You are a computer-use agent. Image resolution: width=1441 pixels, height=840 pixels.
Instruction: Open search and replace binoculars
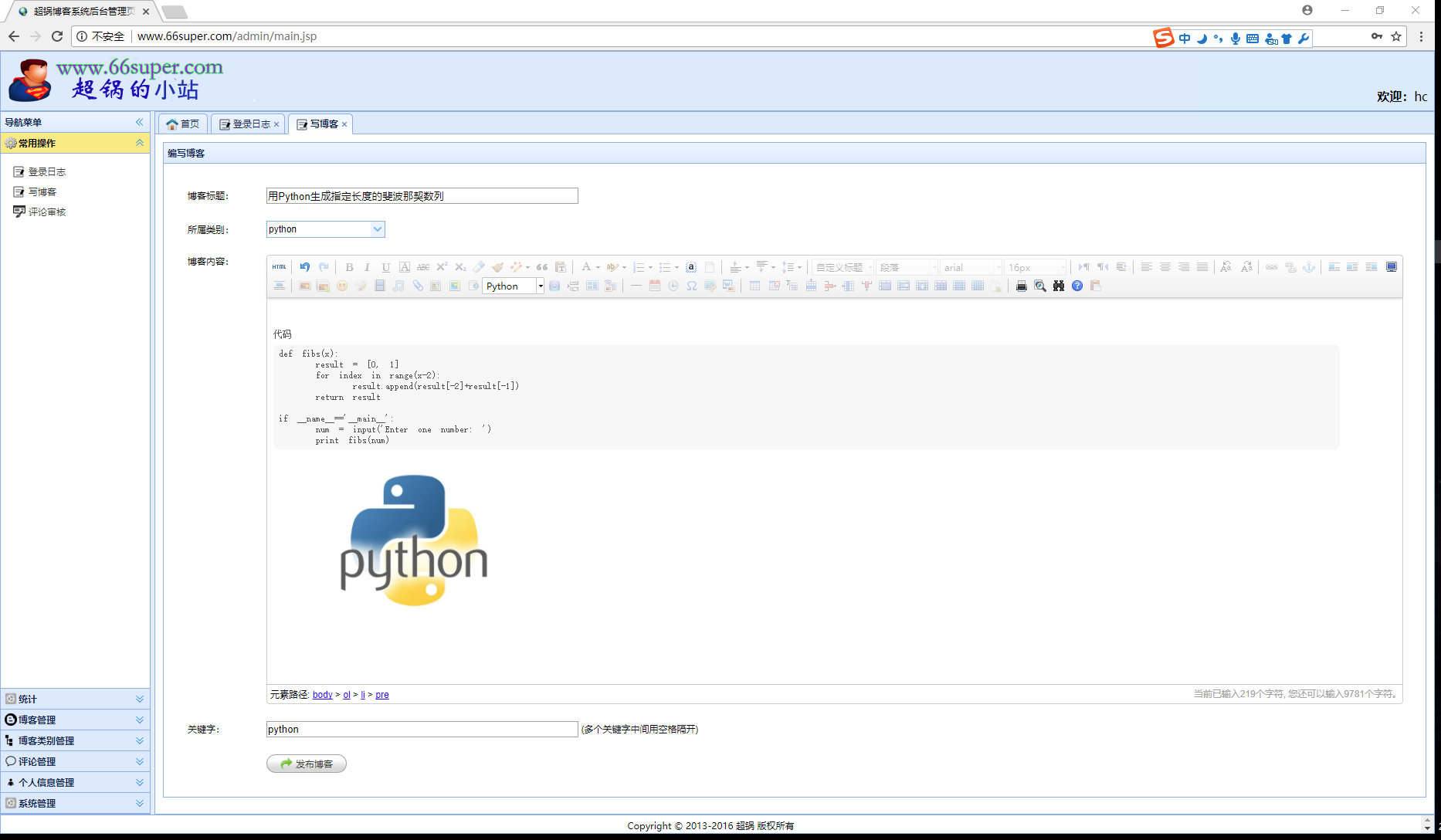[x=1058, y=286]
